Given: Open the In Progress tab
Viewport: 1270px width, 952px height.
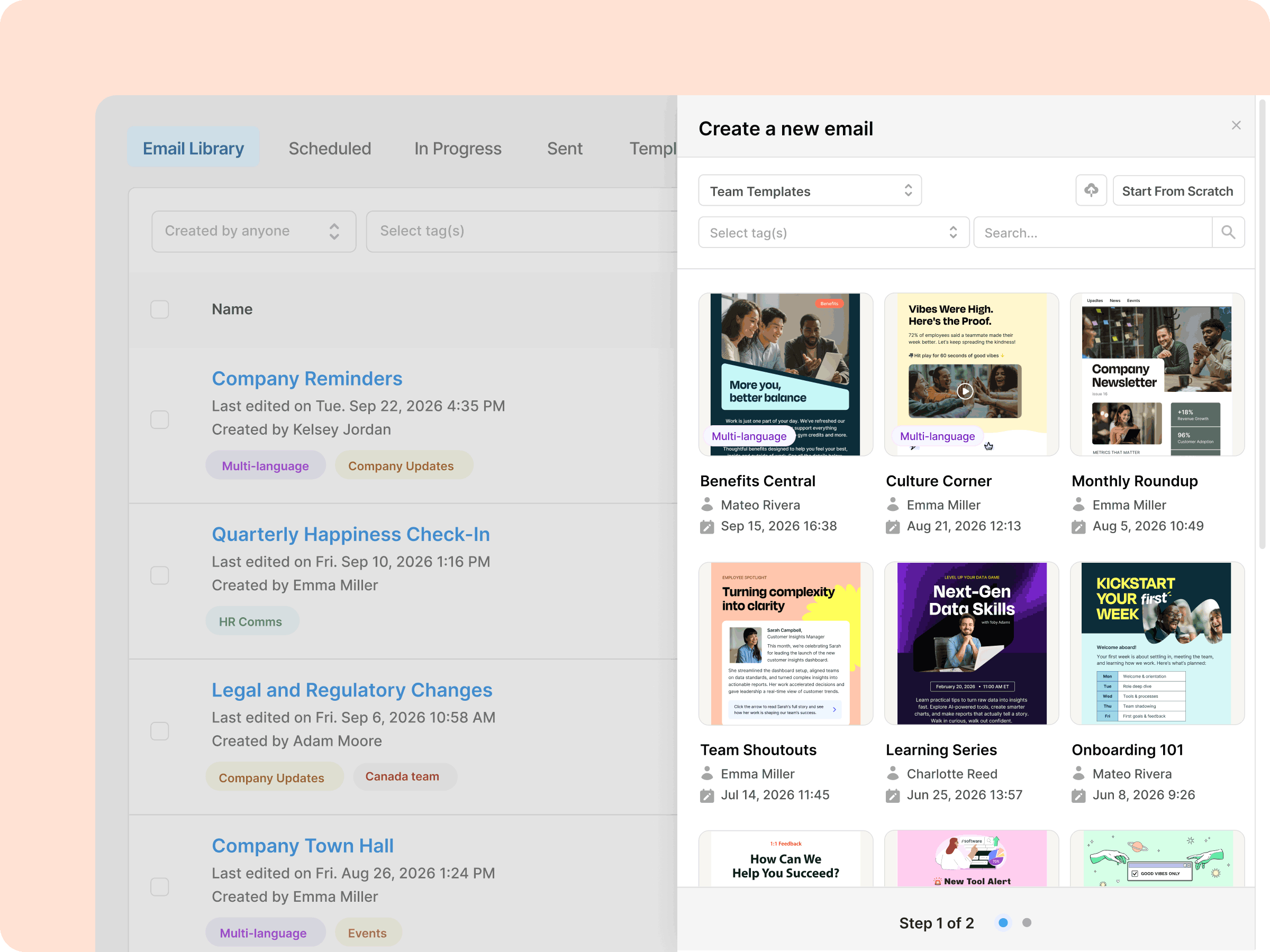Looking at the screenshot, I should (x=458, y=149).
